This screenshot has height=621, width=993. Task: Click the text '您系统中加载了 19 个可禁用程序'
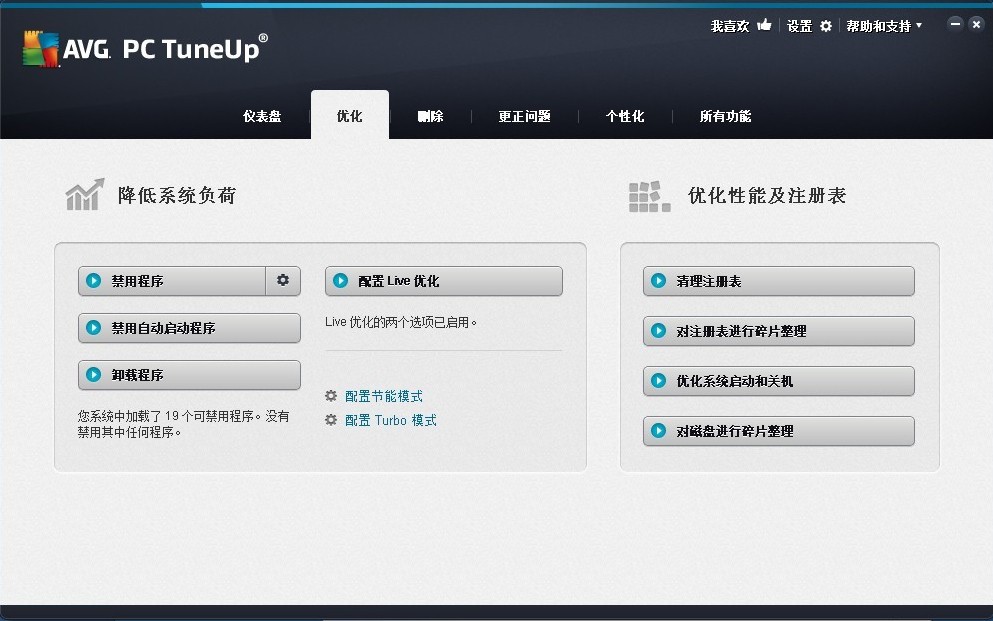pyautogui.click(x=166, y=416)
